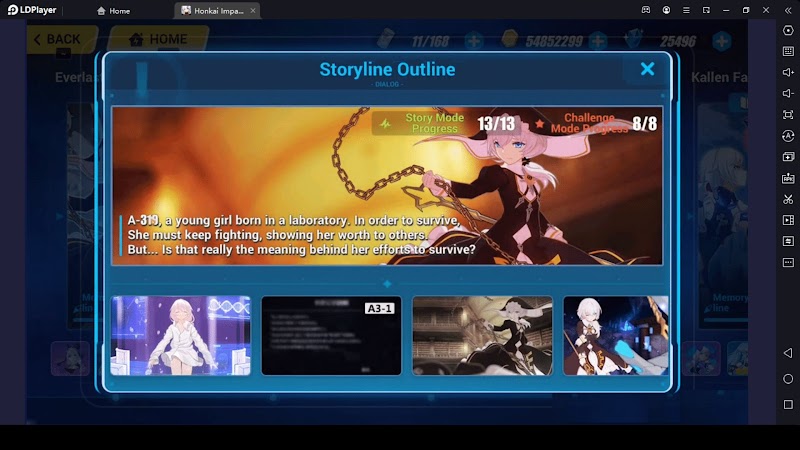Click the HOME button in game
Viewport: 800px width, 450px height.
159,39
